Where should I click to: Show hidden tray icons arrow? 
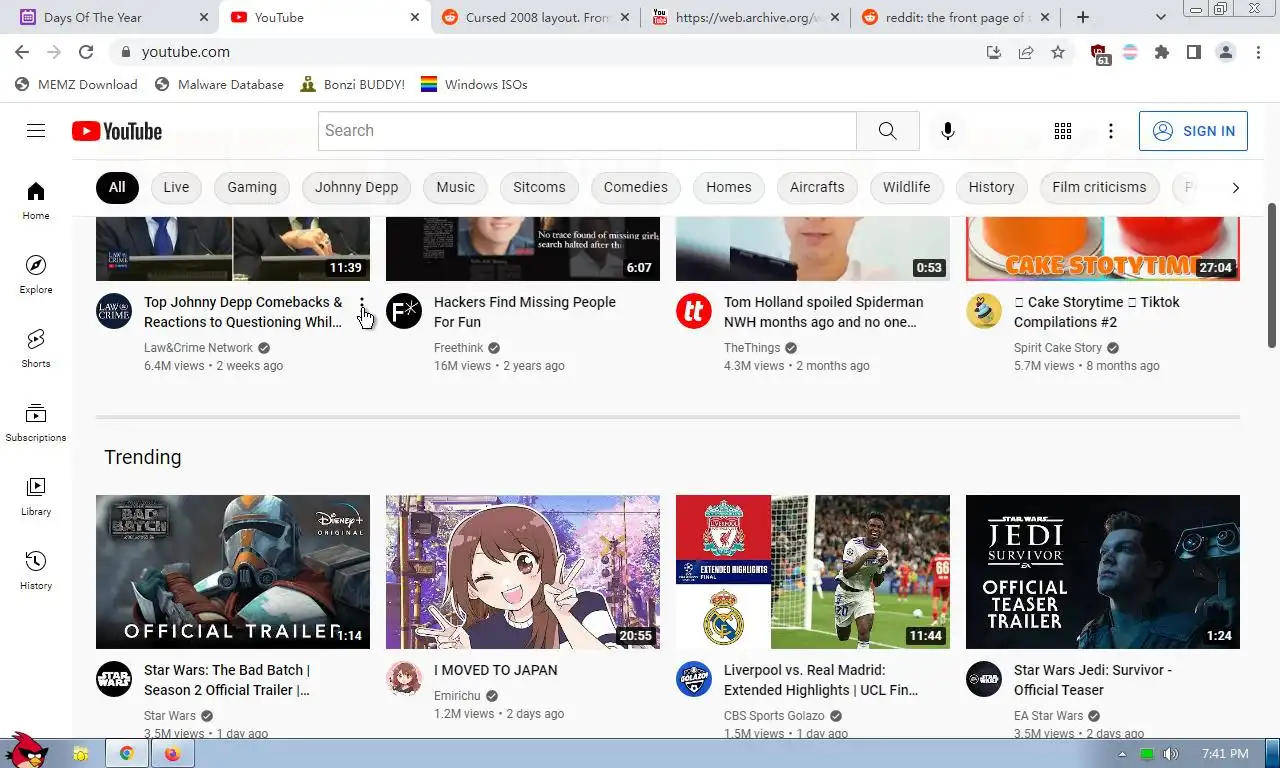1123,754
